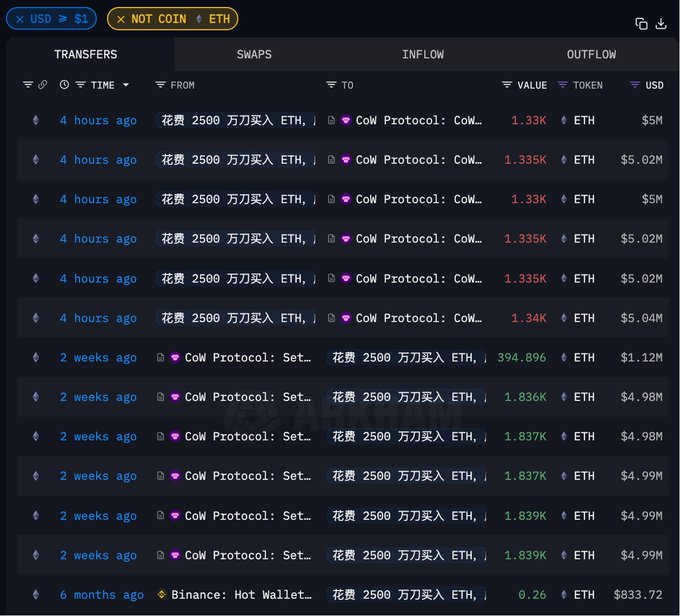Filter by the FROM column
This screenshot has width=680, height=616.
(160, 85)
